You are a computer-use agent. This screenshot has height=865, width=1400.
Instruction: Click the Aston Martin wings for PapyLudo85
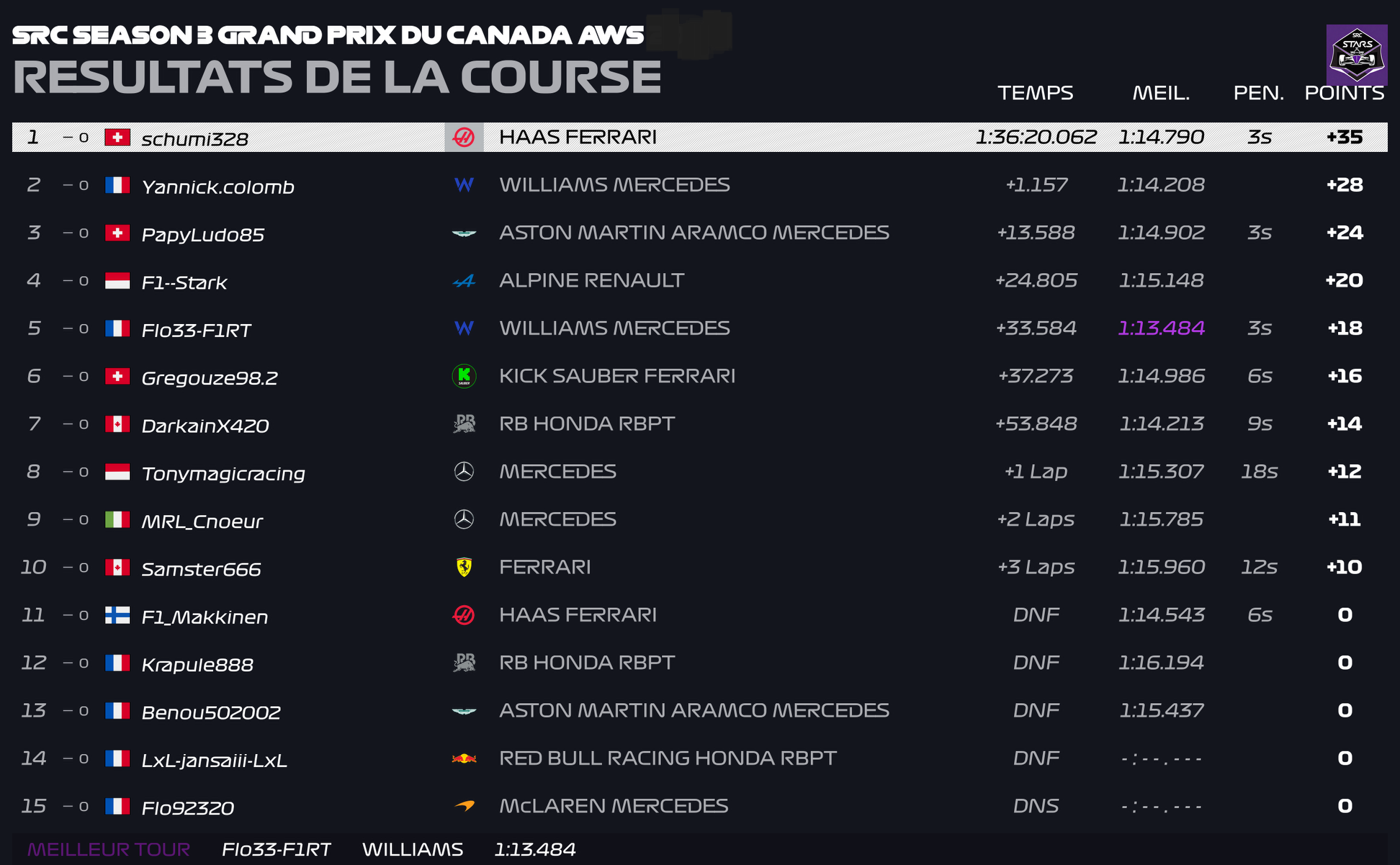tap(464, 233)
